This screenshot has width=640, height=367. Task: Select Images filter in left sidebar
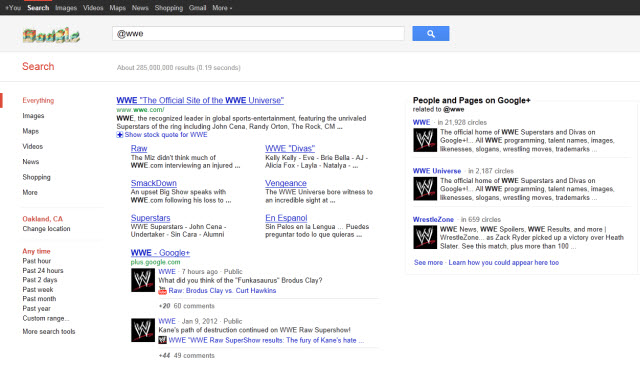click(33, 116)
